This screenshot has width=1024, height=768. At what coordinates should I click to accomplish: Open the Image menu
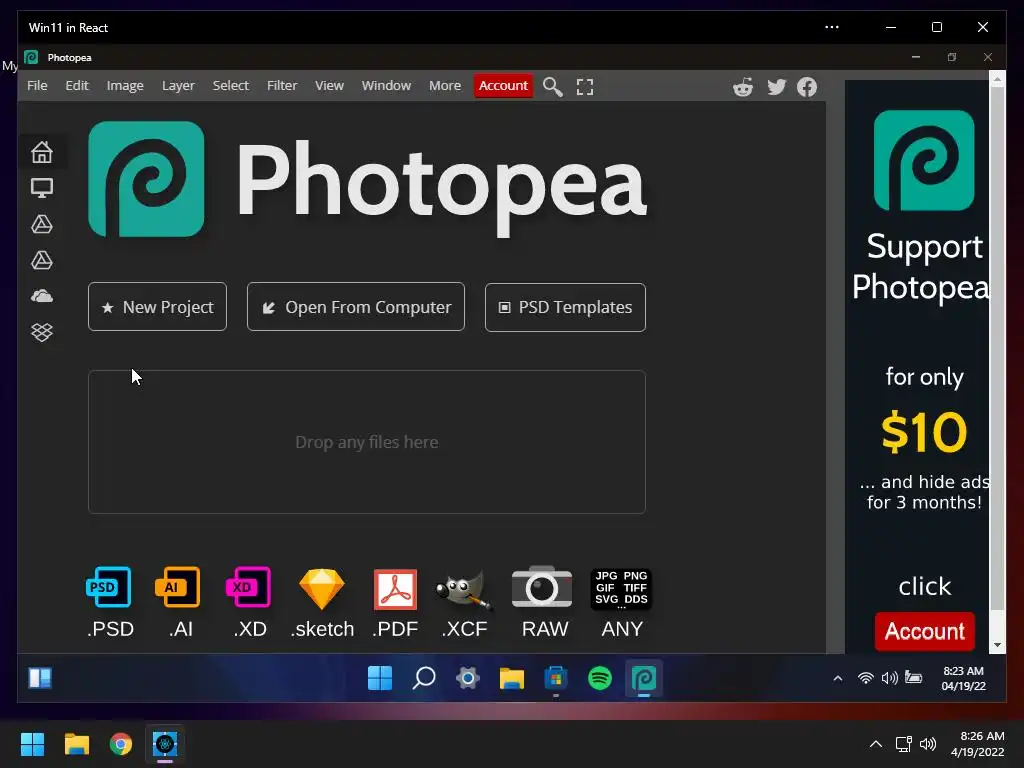125,86
